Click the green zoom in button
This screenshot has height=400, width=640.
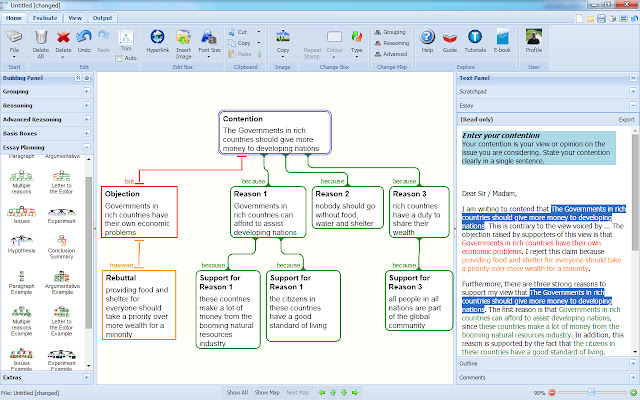pos(633,393)
